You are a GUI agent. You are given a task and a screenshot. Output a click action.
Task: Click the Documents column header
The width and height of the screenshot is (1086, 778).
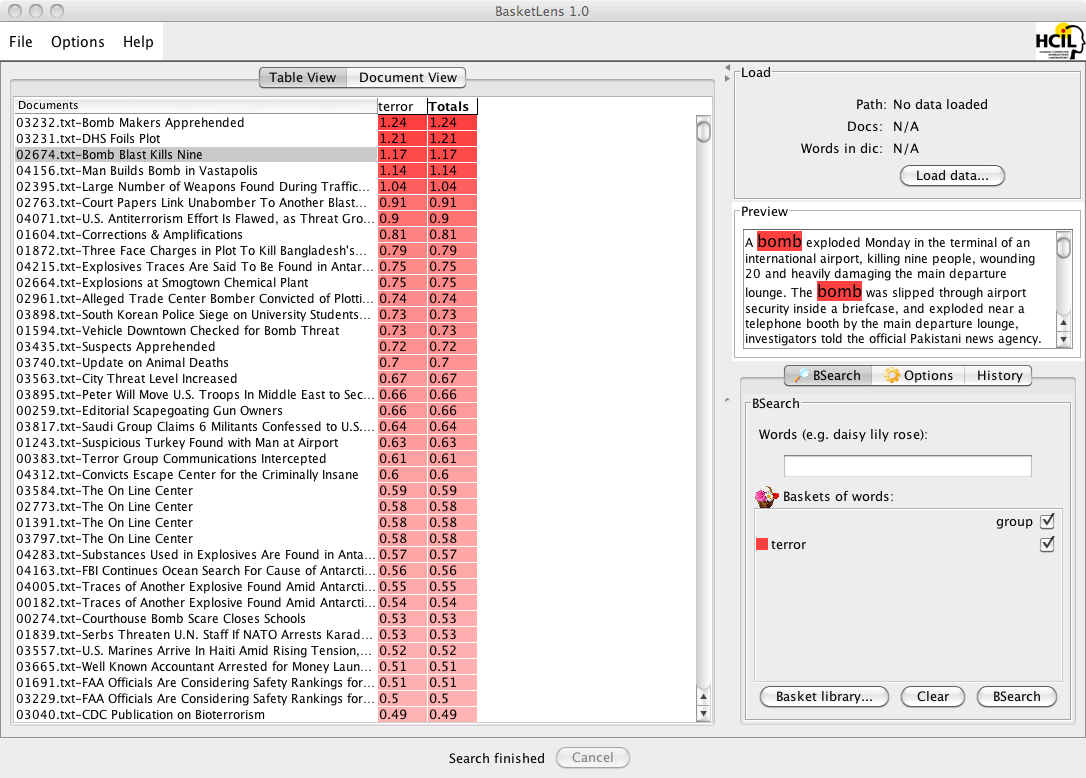pos(196,105)
